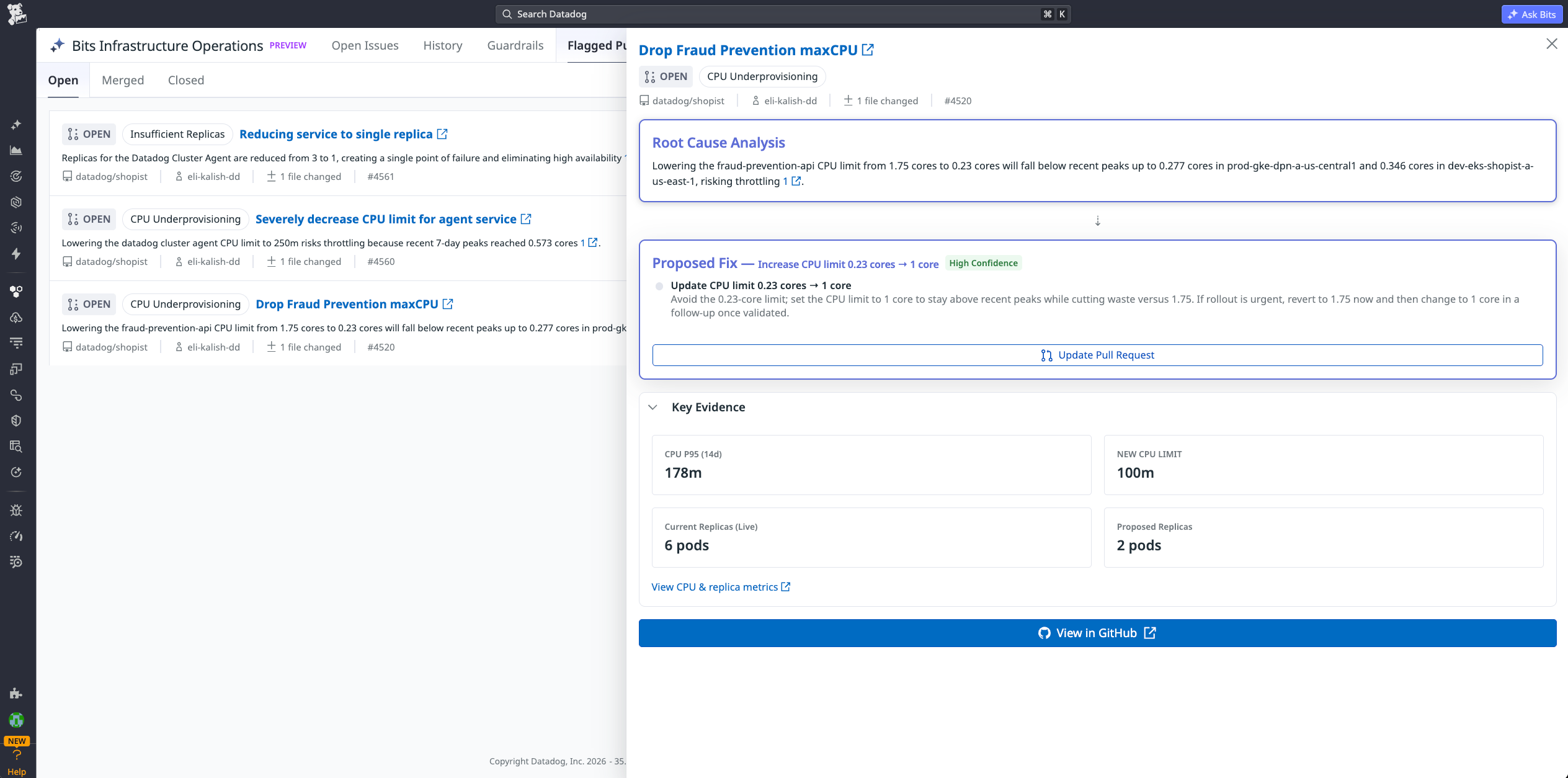Click PR number #4560 text
1568x778 pixels.
pos(381,262)
